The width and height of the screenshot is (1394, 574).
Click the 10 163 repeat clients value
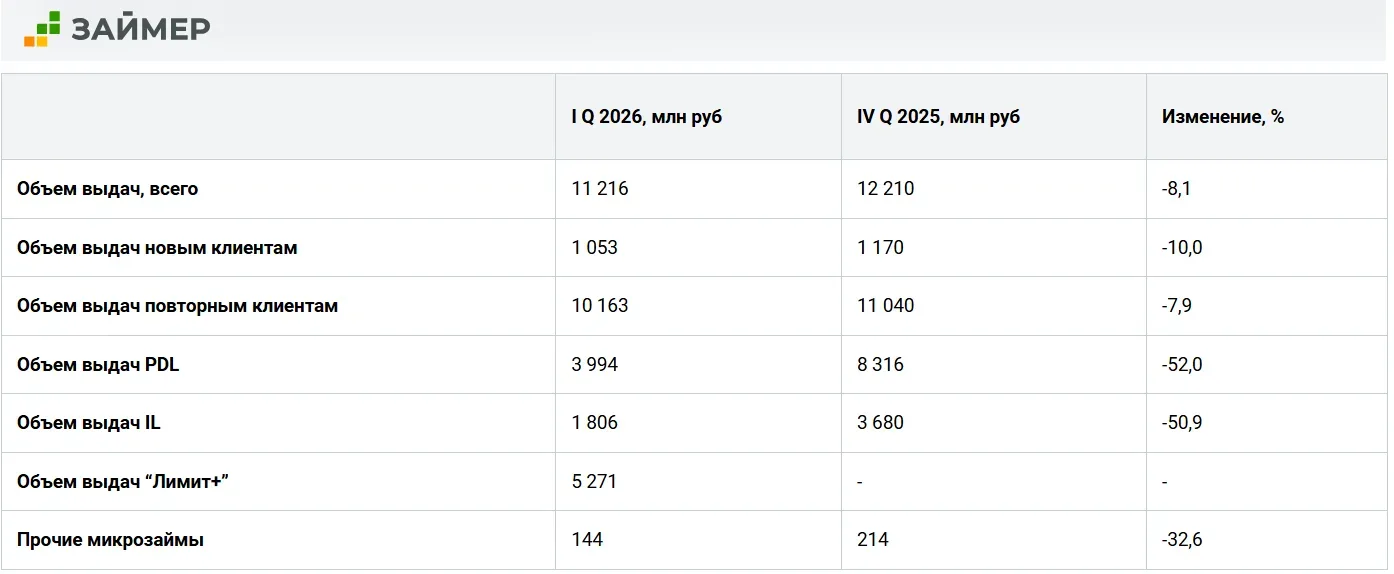(x=600, y=306)
